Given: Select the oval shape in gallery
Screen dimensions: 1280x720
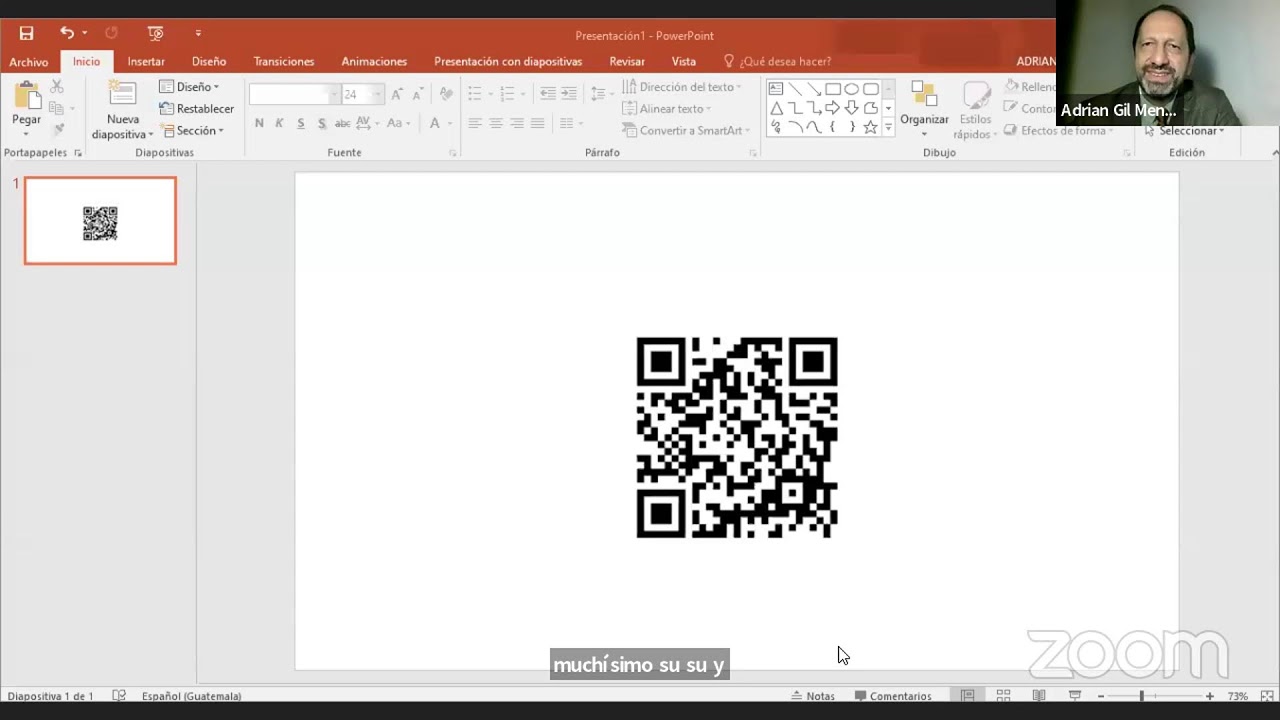Looking at the screenshot, I should pyautogui.click(x=852, y=89).
